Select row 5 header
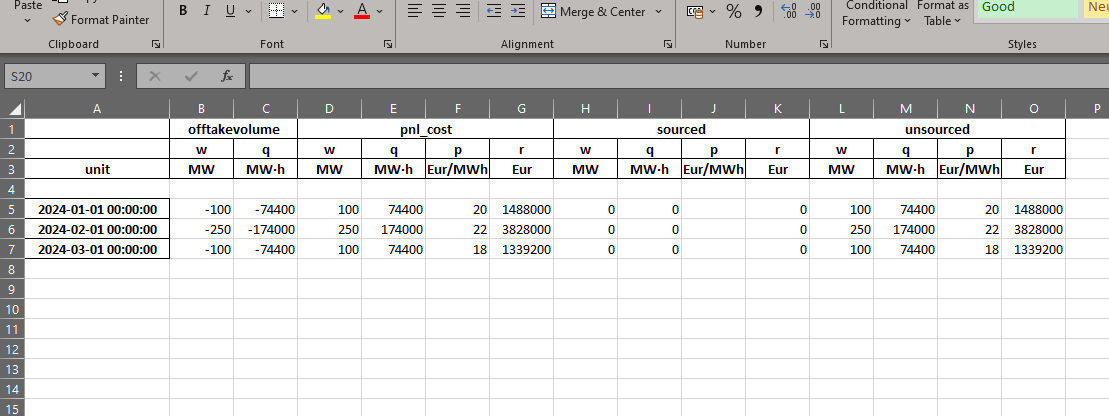The width and height of the screenshot is (1109, 416). 13,209
